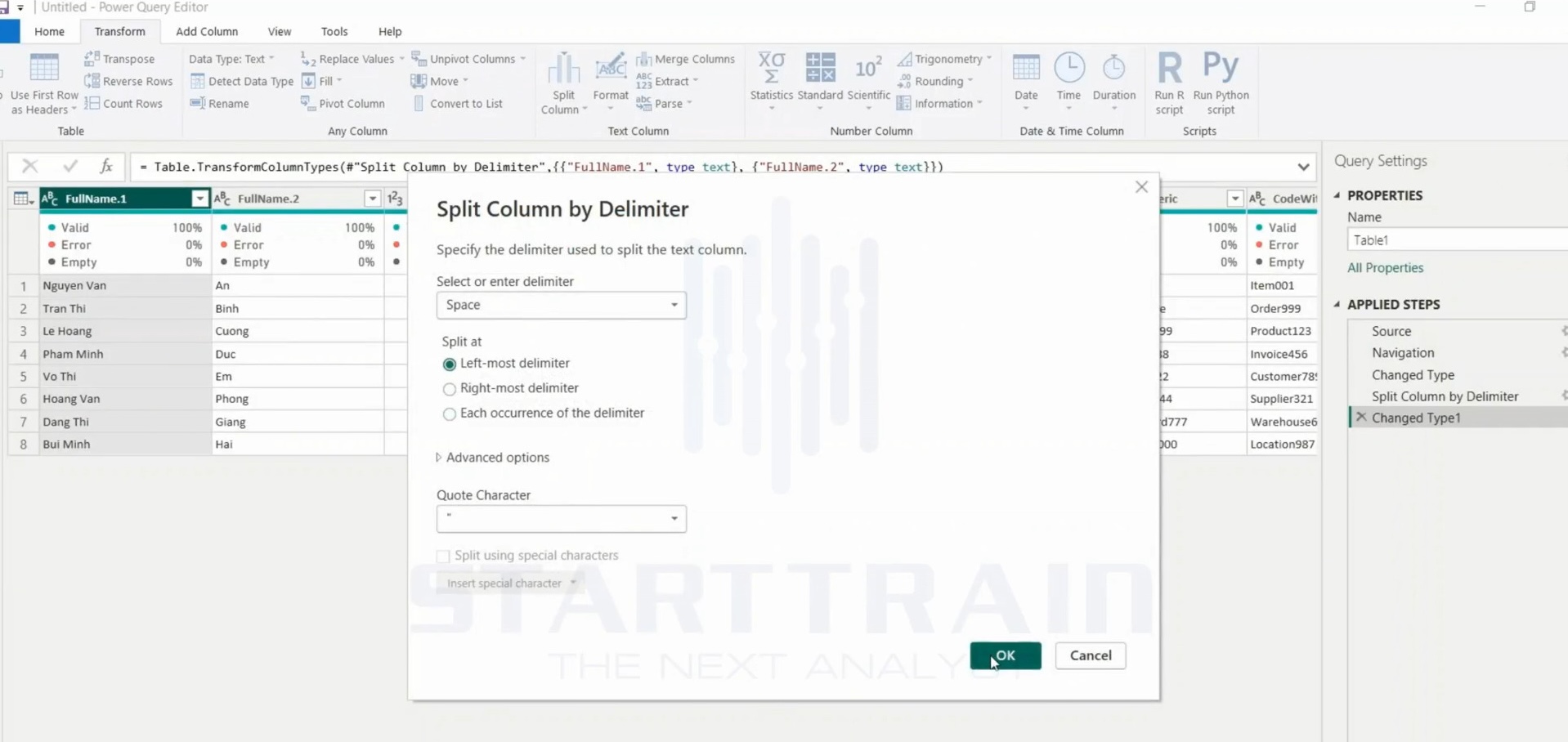1568x742 pixels.
Task: Tick Split using special characters checkbox
Action: (443, 556)
